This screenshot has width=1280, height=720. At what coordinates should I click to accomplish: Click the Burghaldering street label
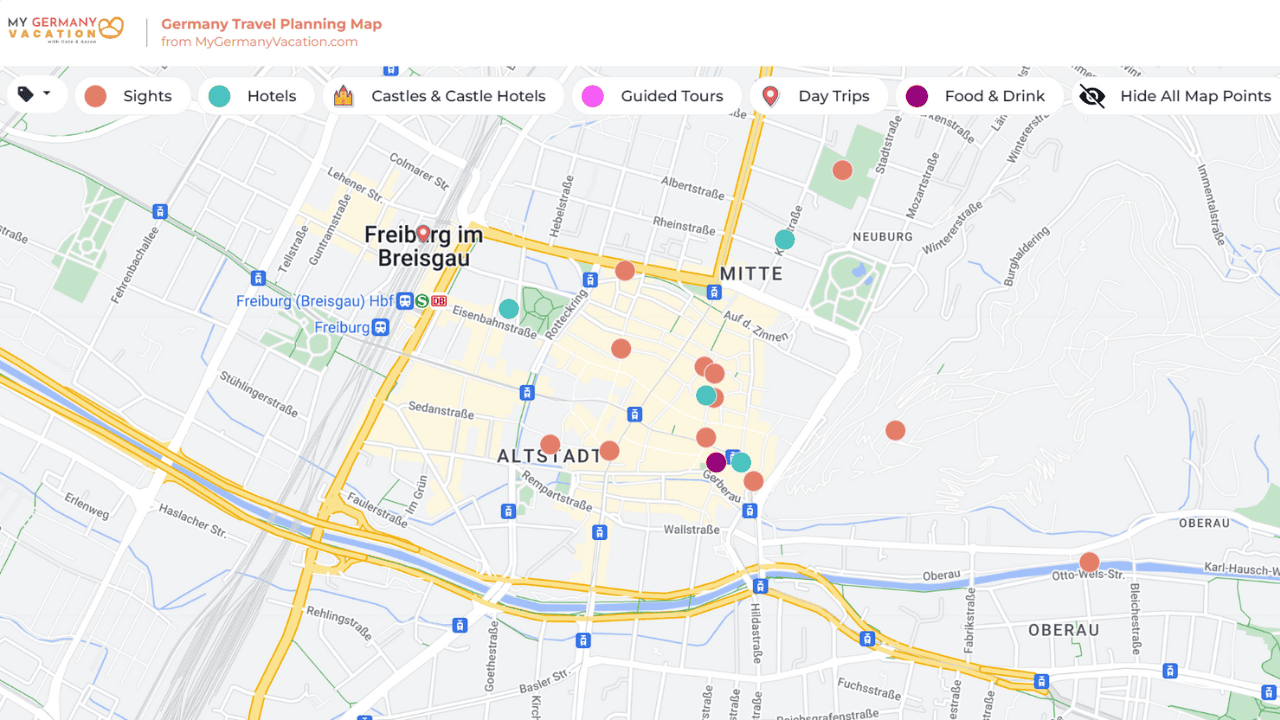click(1027, 256)
